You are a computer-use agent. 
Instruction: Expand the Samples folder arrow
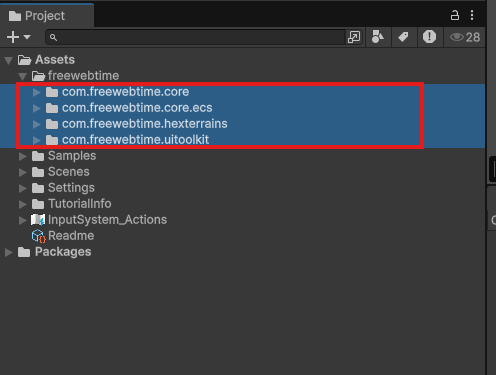tap(23, 156)
